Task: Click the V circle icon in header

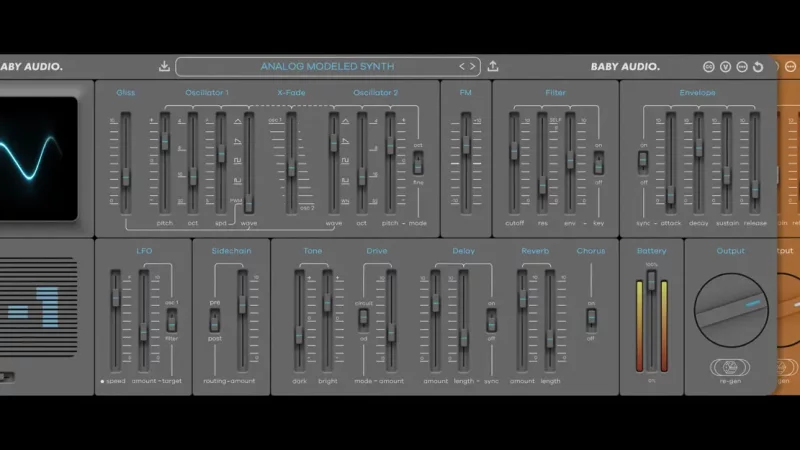Action: tap(725, 67)
